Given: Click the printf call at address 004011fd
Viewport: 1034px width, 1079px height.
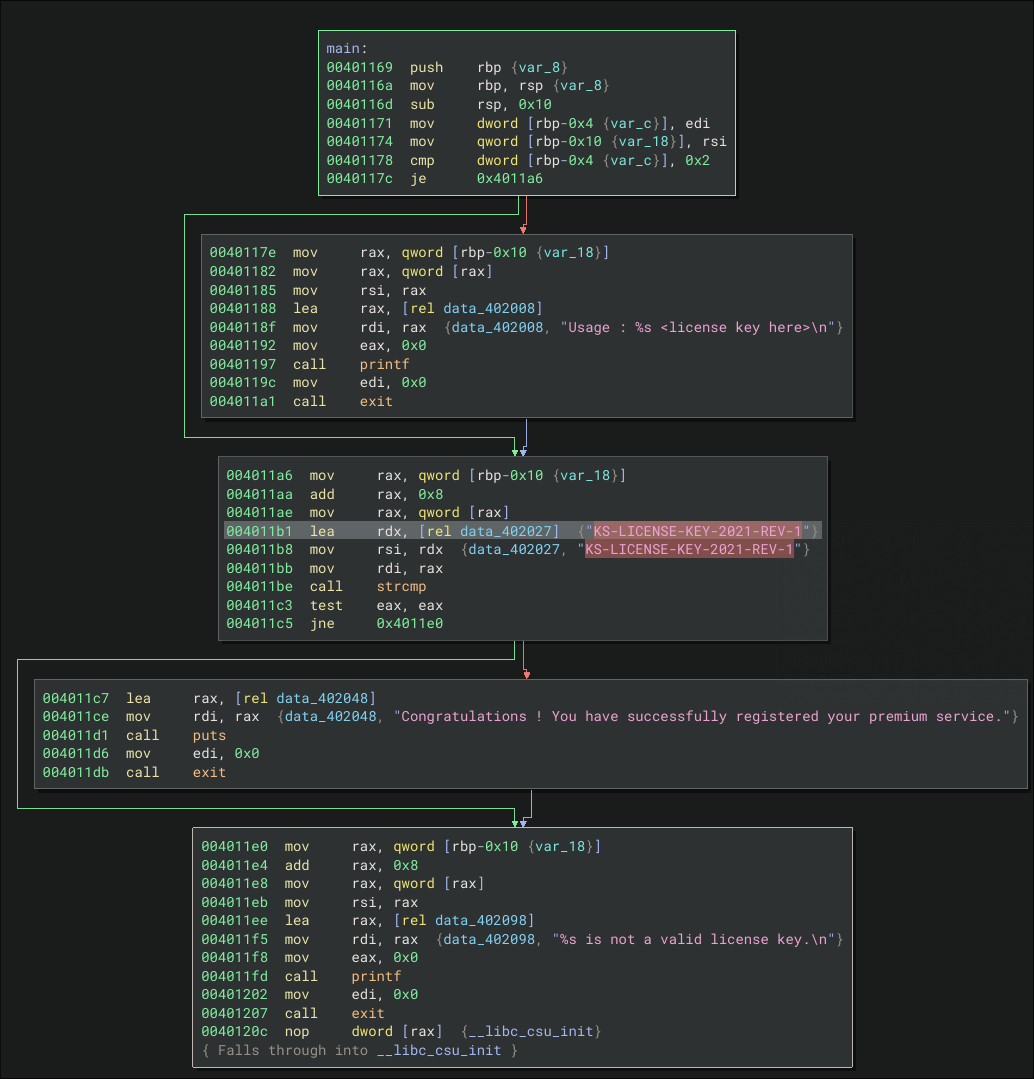Looking at the screenshot, I should [376, 976].
